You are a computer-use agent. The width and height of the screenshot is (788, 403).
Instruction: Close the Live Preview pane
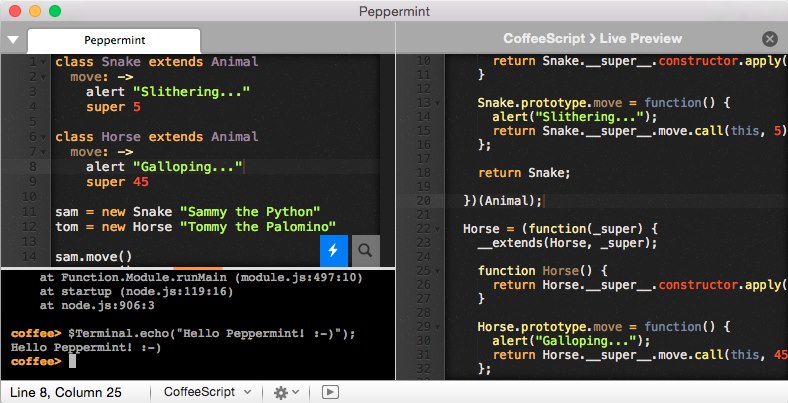pos(769,39)
